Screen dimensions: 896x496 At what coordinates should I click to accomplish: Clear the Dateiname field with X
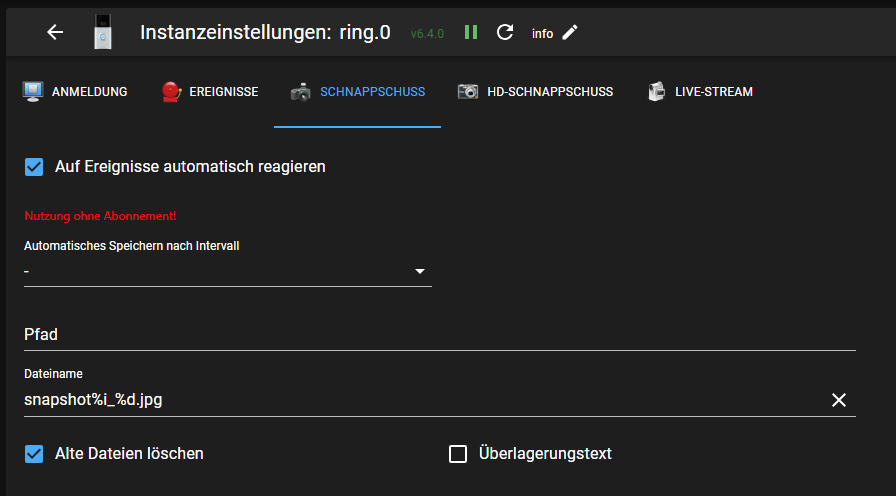(839, 400)
